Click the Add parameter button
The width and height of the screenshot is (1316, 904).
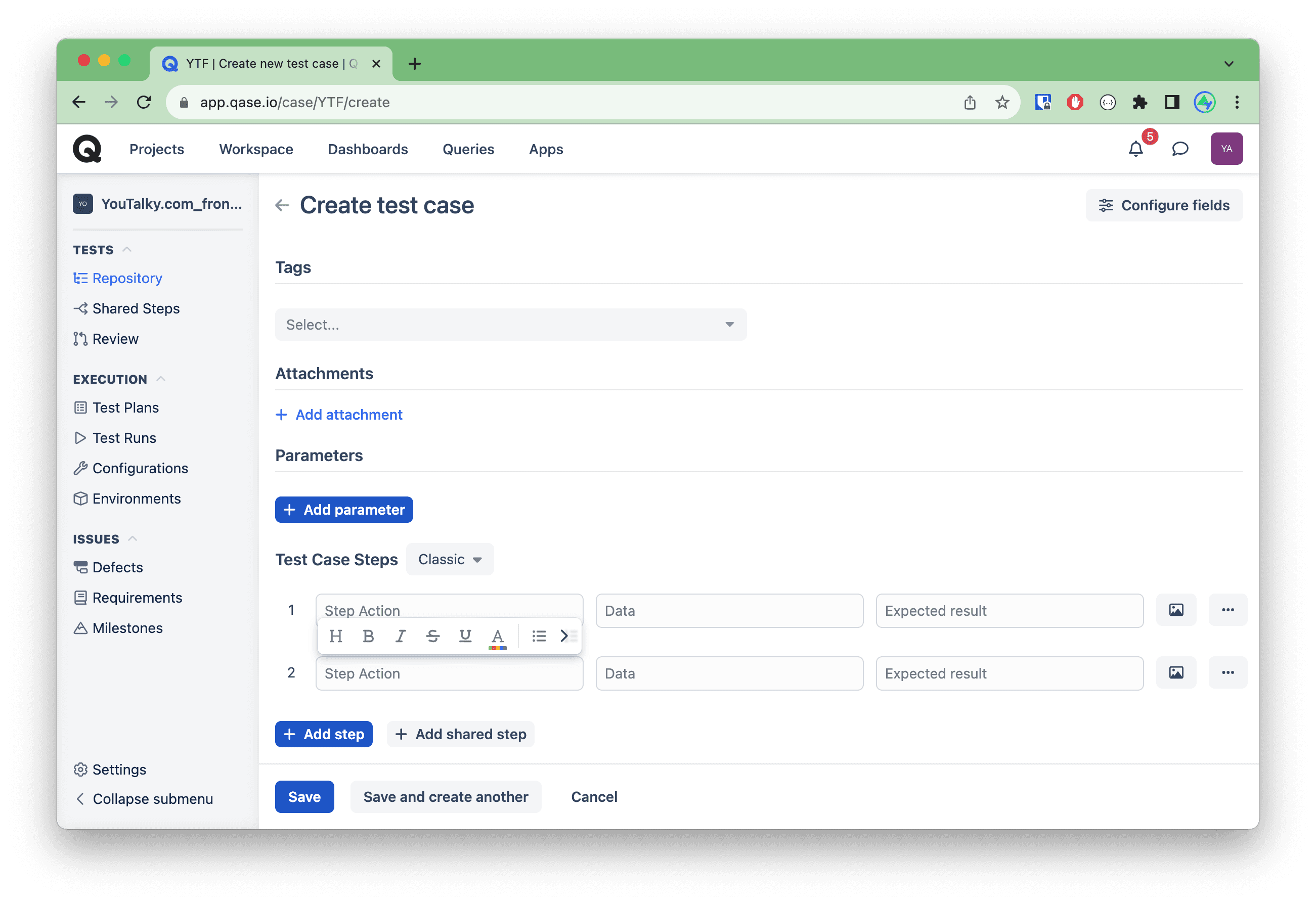344,509
